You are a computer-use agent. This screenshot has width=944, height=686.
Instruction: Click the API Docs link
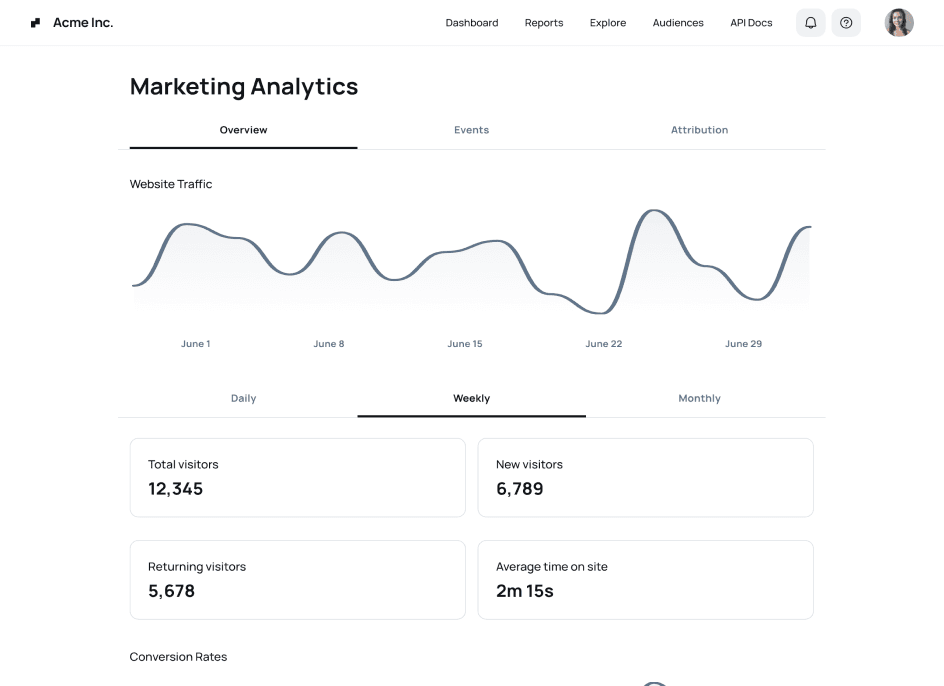pyautogui.click(x=751, y=23)
